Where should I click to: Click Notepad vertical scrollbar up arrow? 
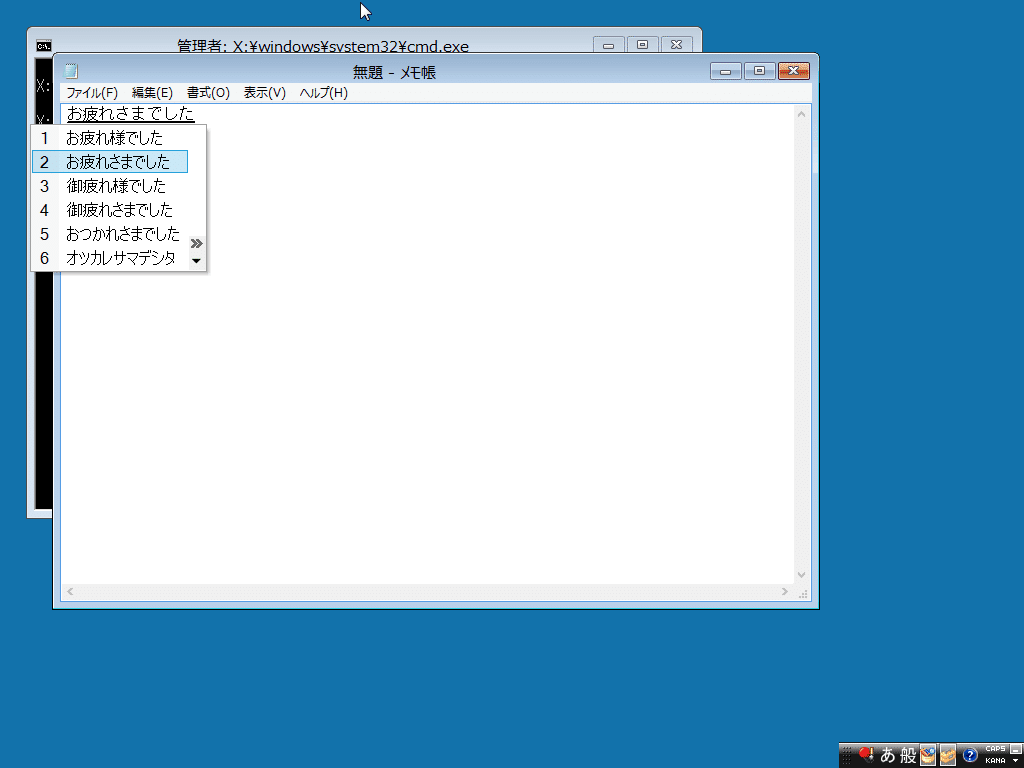(802, 114)
